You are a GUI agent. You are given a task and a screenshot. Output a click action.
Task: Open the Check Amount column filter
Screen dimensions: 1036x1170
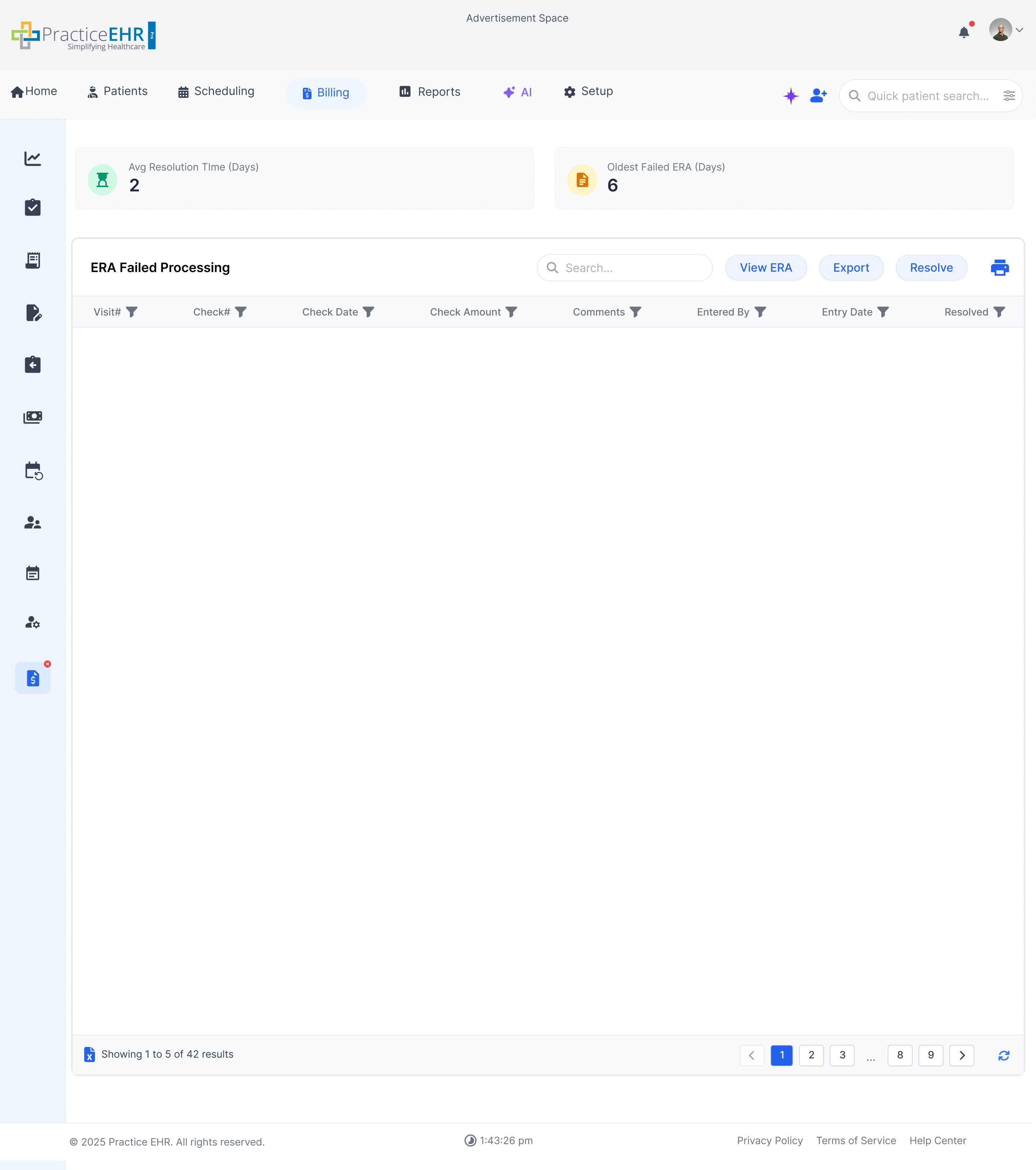tap(511, 312)
